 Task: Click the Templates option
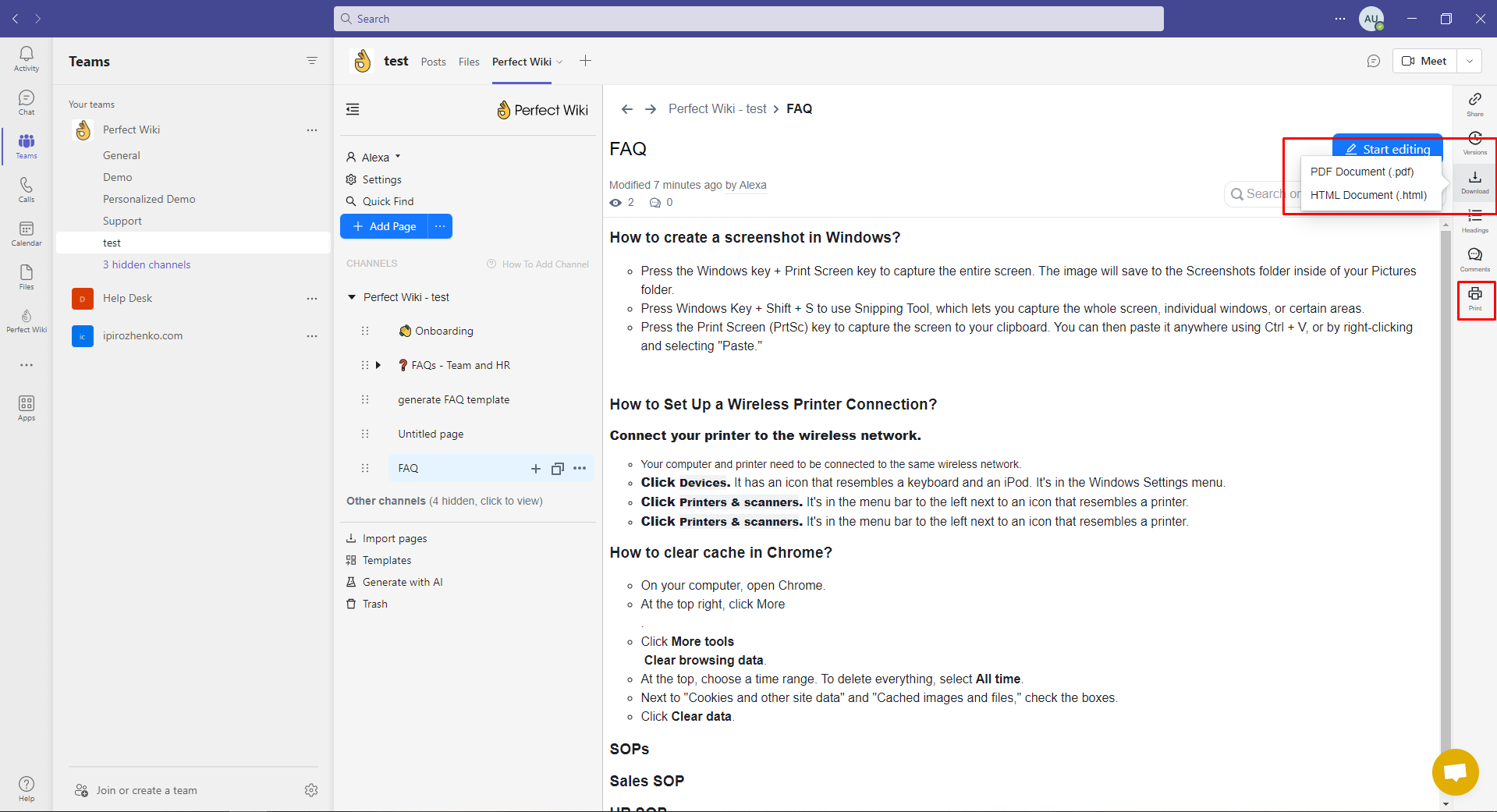386,559
